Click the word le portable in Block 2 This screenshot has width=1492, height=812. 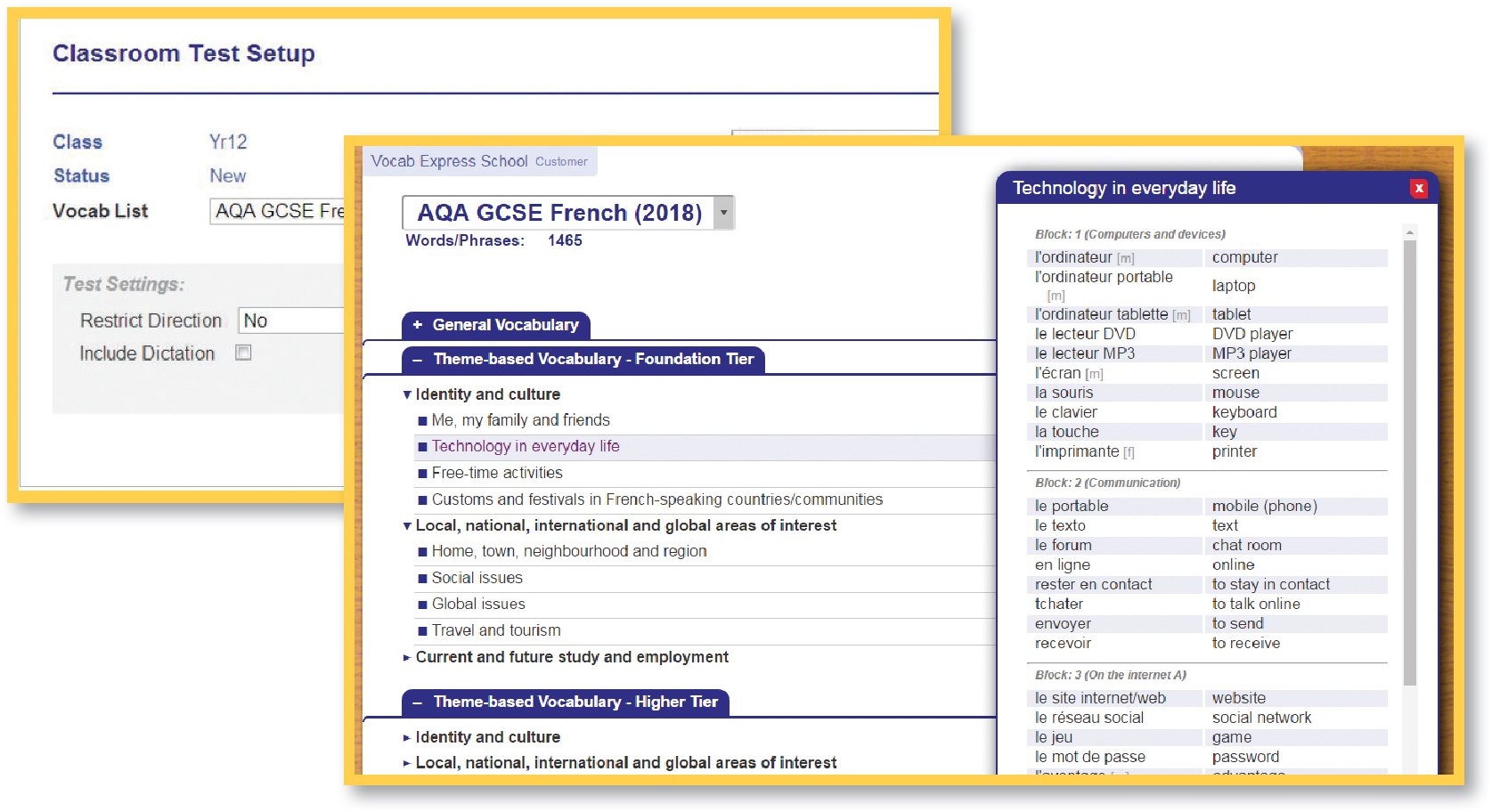tap(1072, 506)
